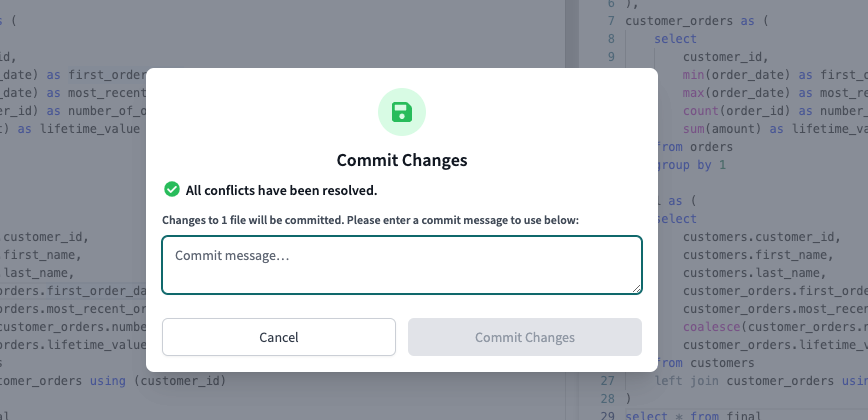Image resolution: width=868 pixels, height=420 pixels.
Task: Click 'customers.customer_id,' in right editor
Action: tap(760, 237)
